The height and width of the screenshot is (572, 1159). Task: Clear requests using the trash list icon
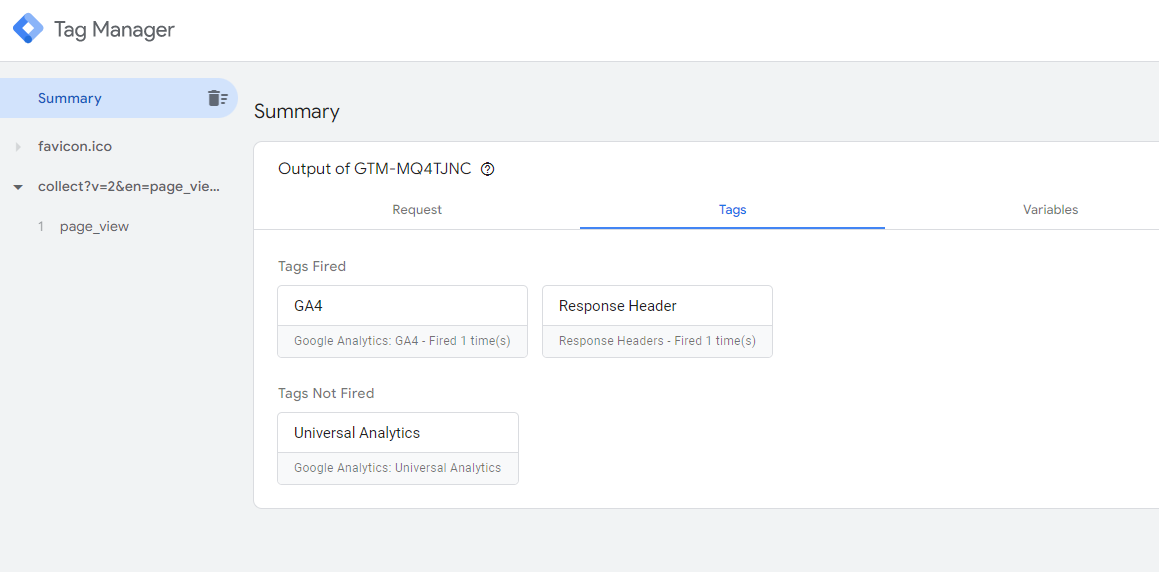click(217, 98)
